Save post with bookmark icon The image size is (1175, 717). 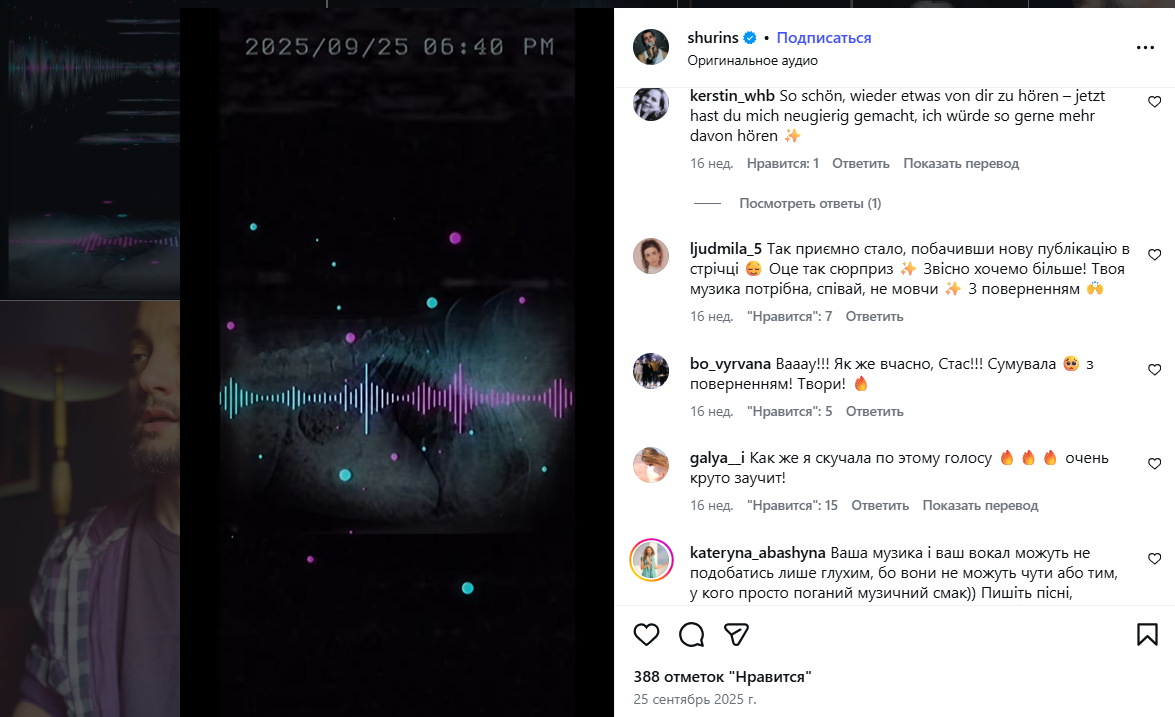pyautogui.click(x=1147, y=635)
